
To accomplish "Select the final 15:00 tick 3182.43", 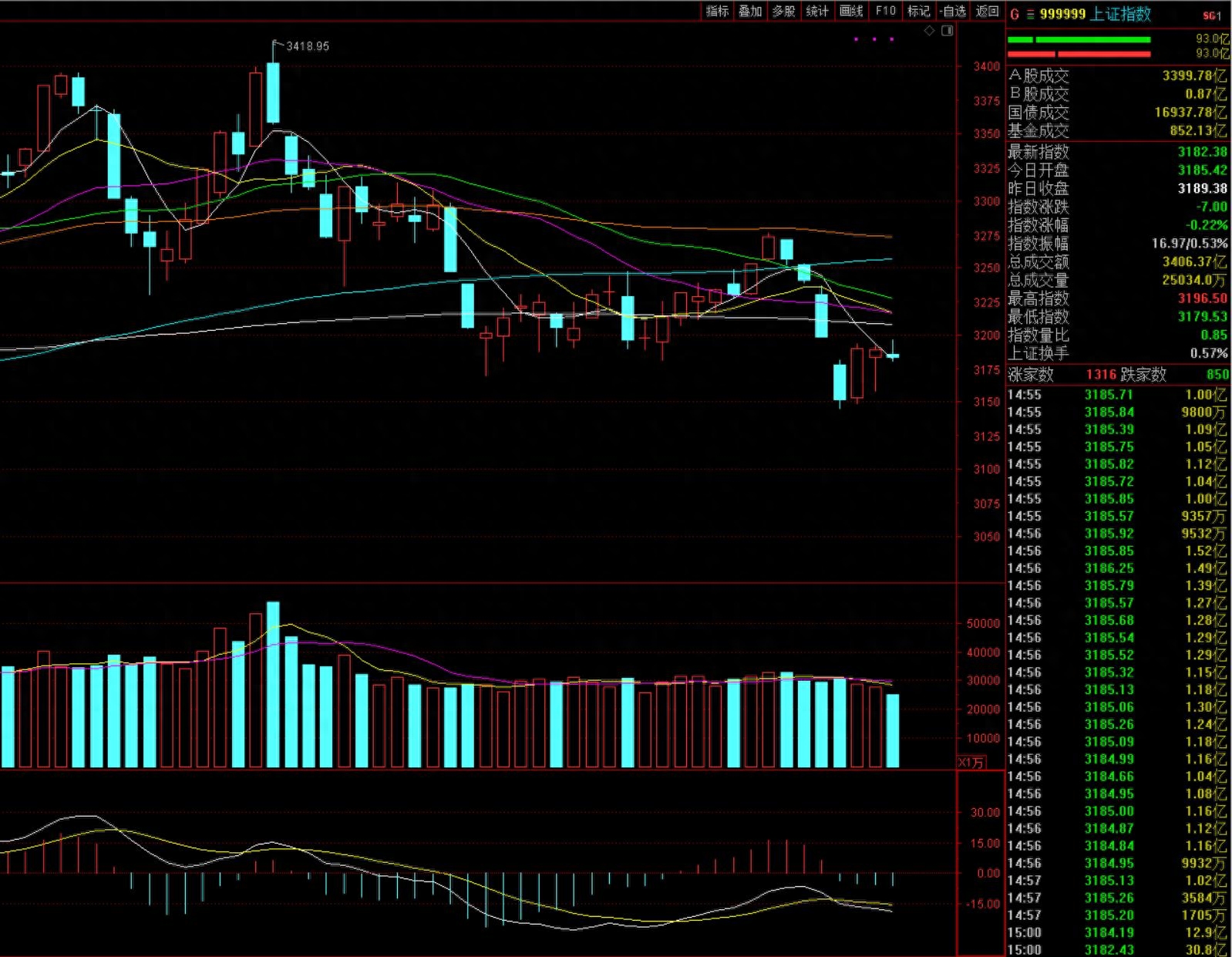I will coord(1117,950).
